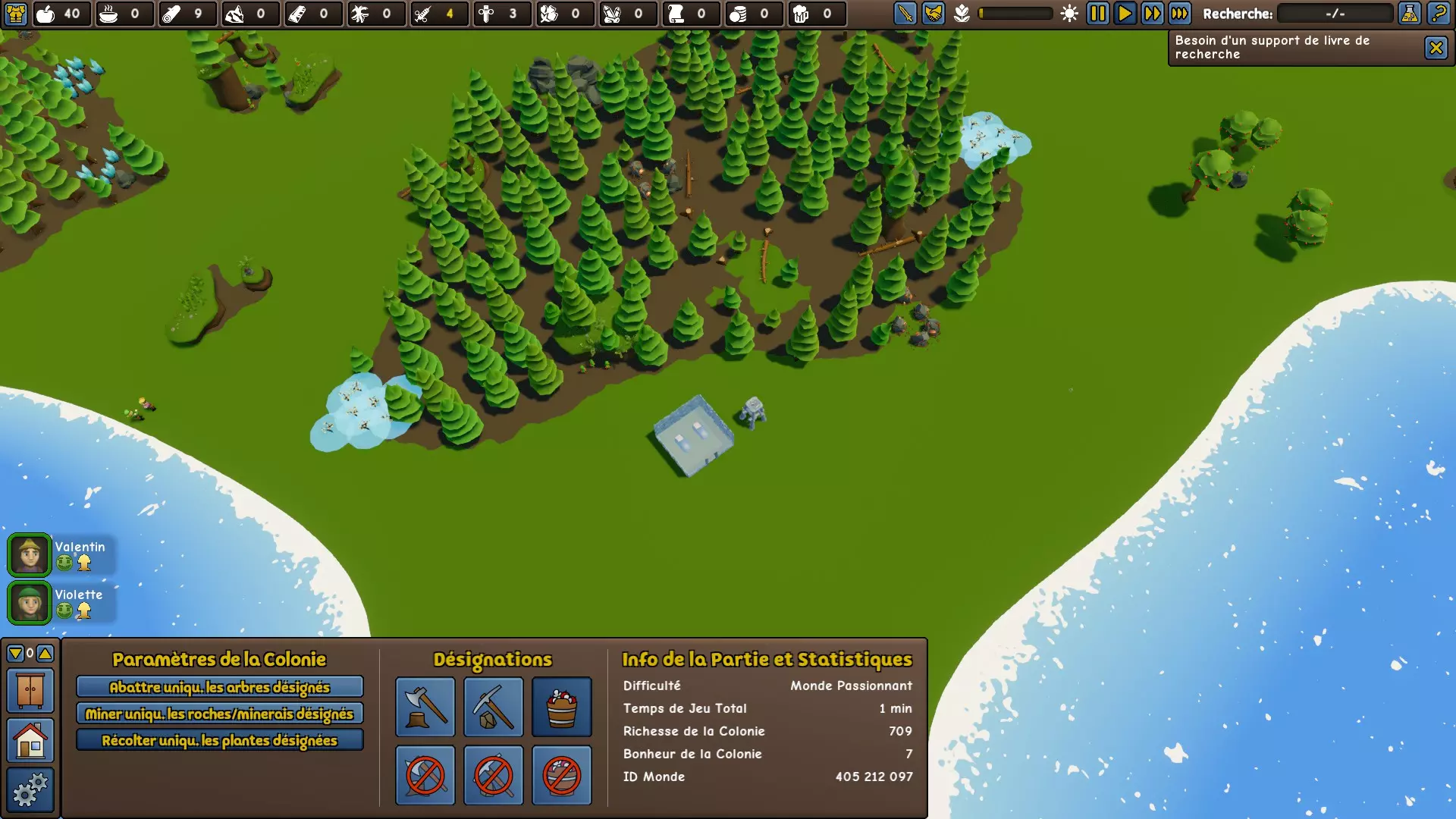Select colonist Valentin's portrait

pyautogui.click(x=30, y=555)
